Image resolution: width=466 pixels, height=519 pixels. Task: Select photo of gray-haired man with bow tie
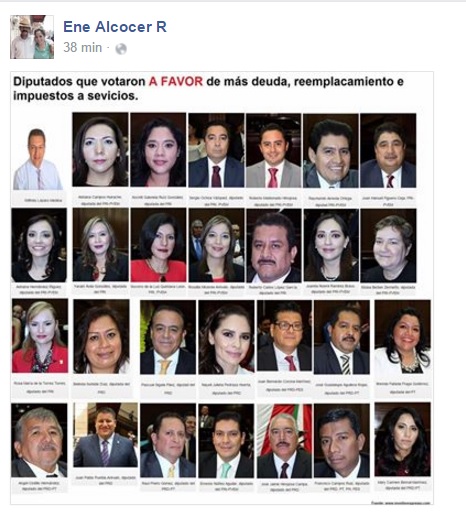[x=39, y=440]
